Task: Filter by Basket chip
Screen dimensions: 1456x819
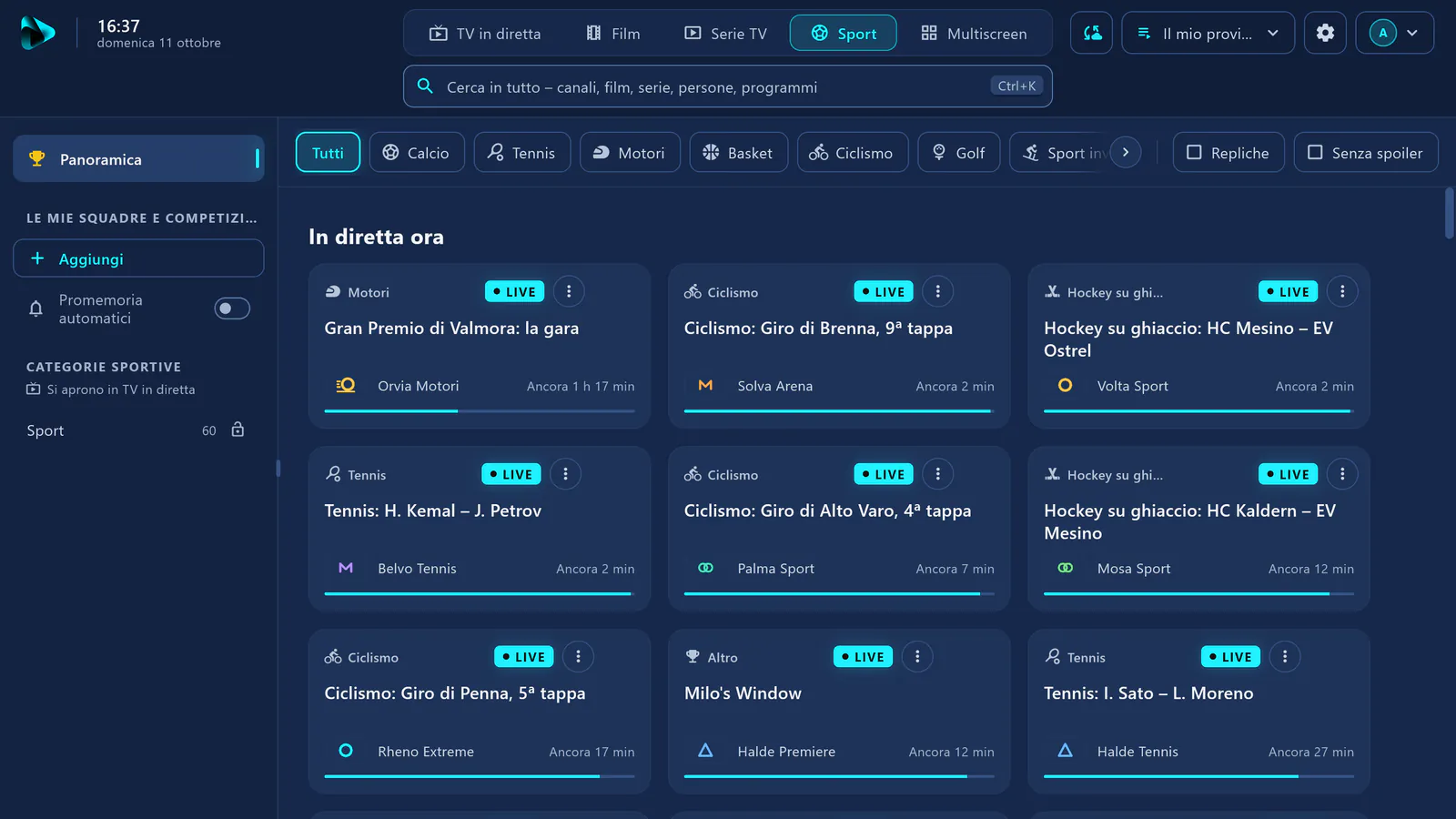Action: [x=738, y=152]
